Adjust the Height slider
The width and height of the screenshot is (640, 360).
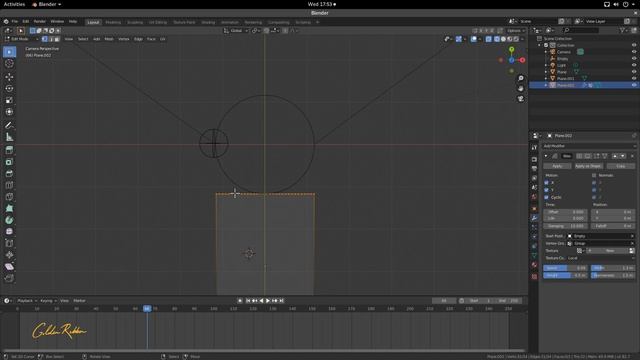point(565,276)
